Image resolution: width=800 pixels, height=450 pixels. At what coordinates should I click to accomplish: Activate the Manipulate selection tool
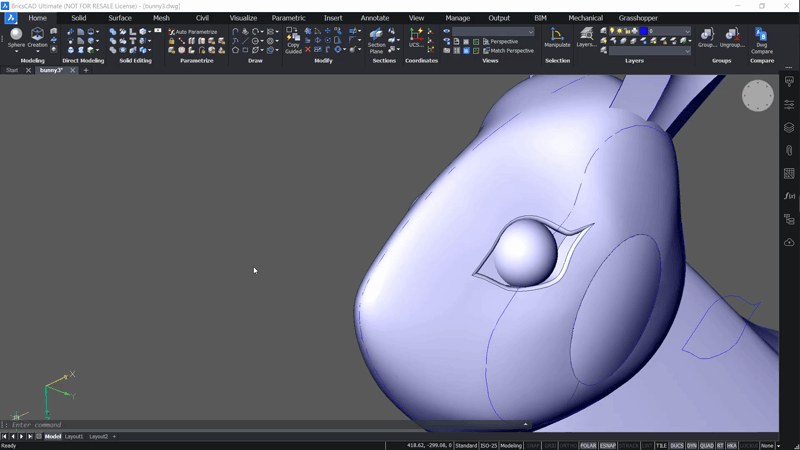[557, 38]
